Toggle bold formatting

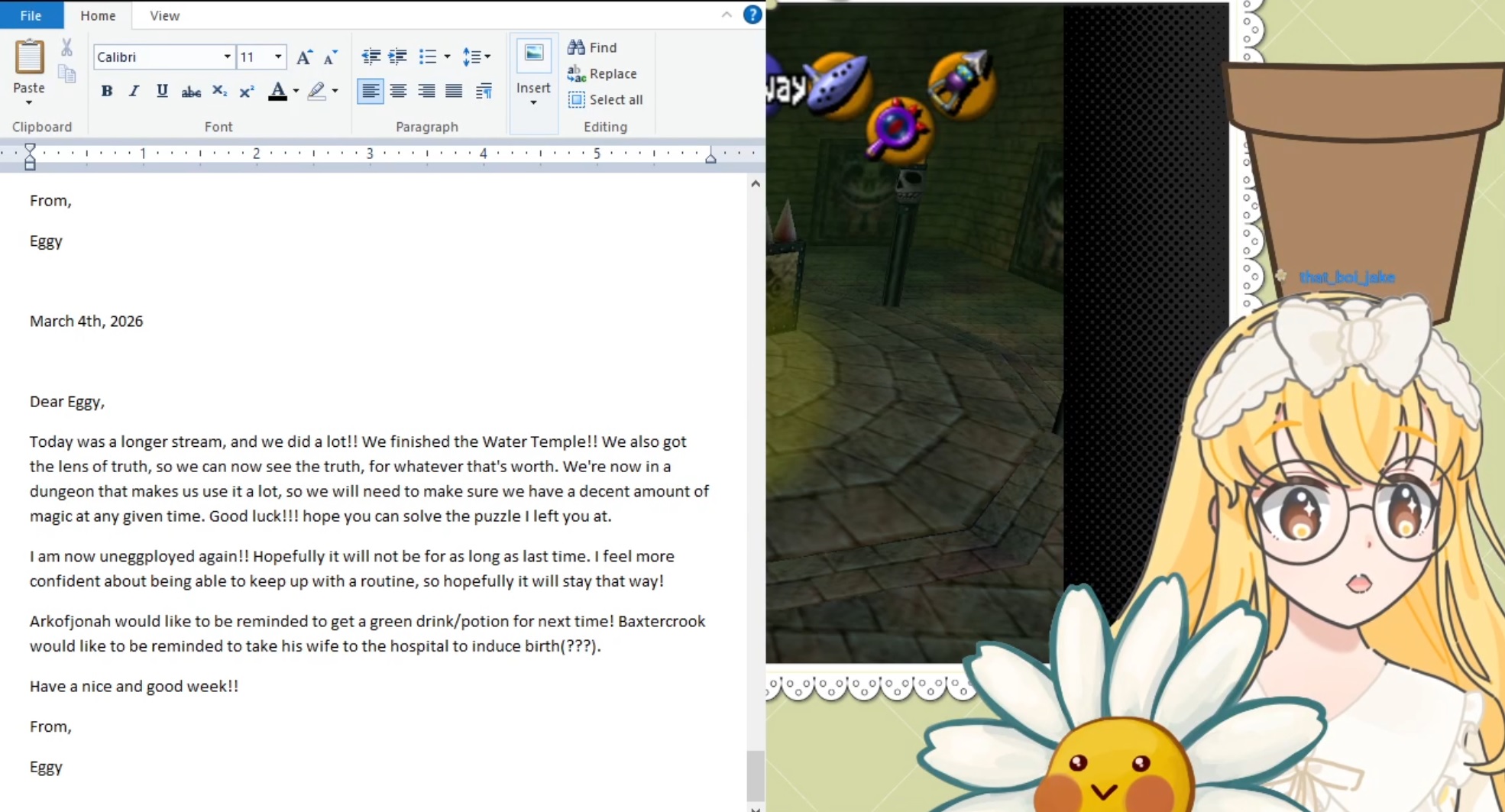tap(107, 91)
